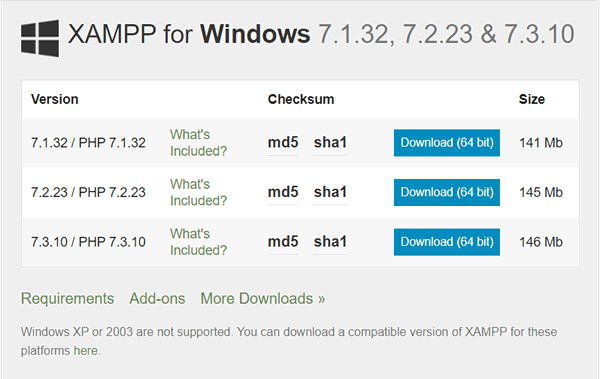Go to More Downloads page

pyautogui.click(x=263, y=299)
